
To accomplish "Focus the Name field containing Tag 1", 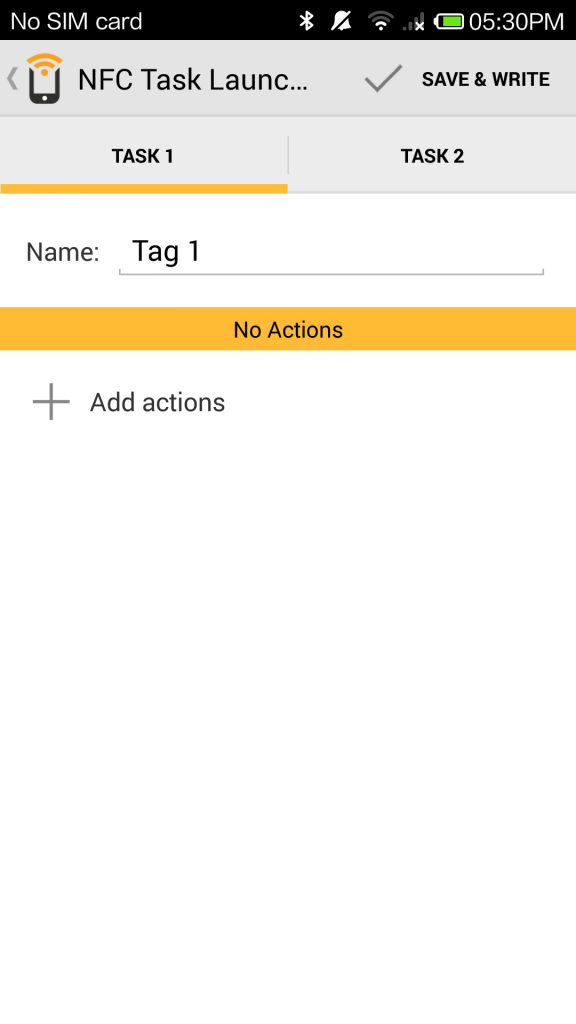I will point(331,252).
